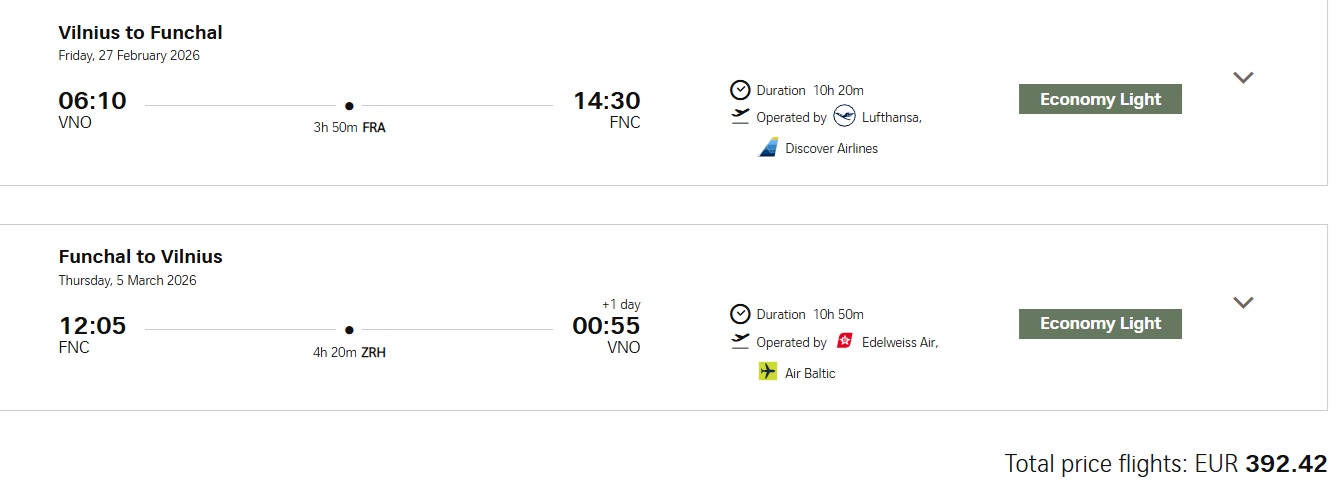This screenshot has height=494, width=1340.
Task: Click the Lufthansa airline logo icon
Action: coord(845,116)
